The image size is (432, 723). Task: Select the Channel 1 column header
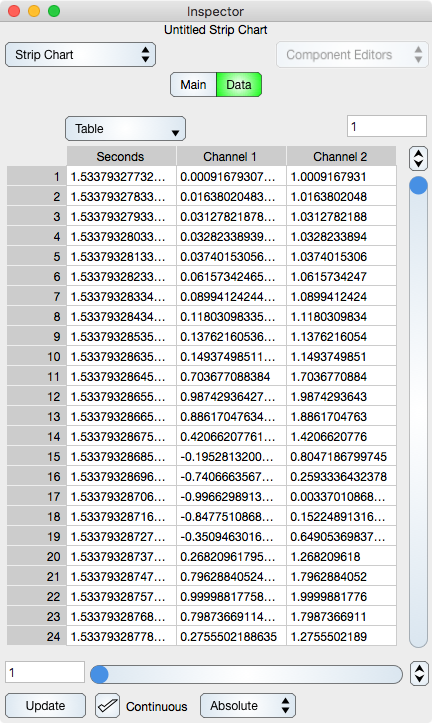pyautogui.click(x=231, y=156)
